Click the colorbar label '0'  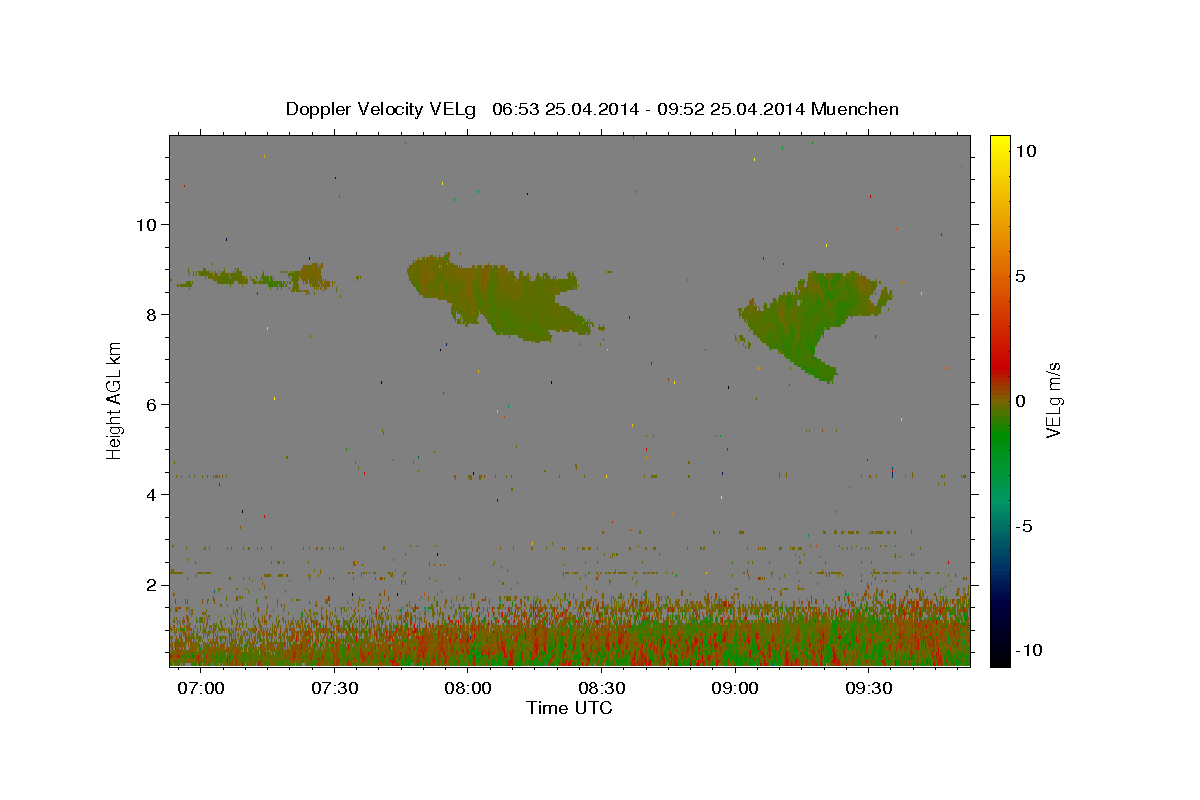1020,401
